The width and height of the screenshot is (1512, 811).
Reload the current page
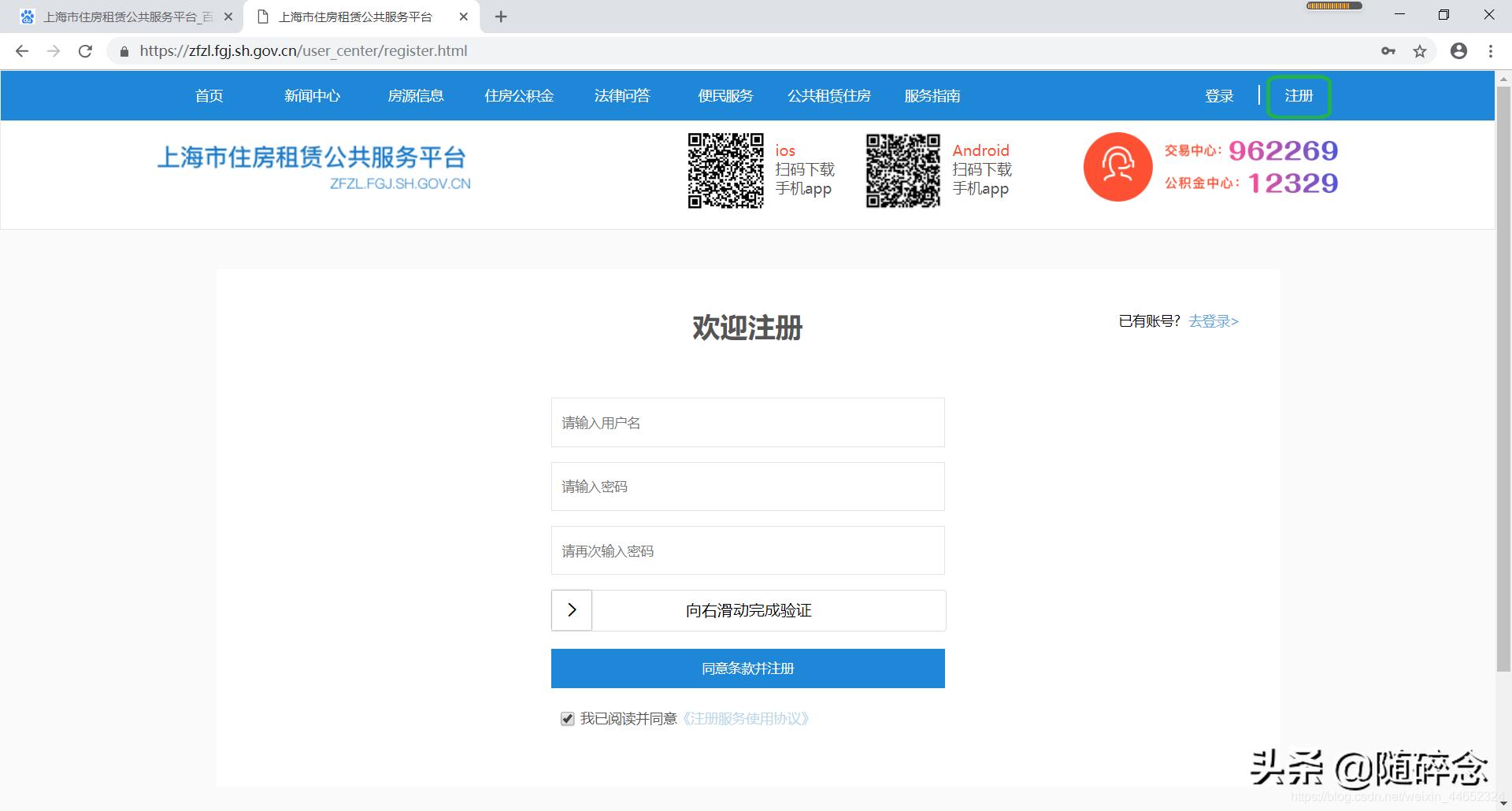coord(86,50)
